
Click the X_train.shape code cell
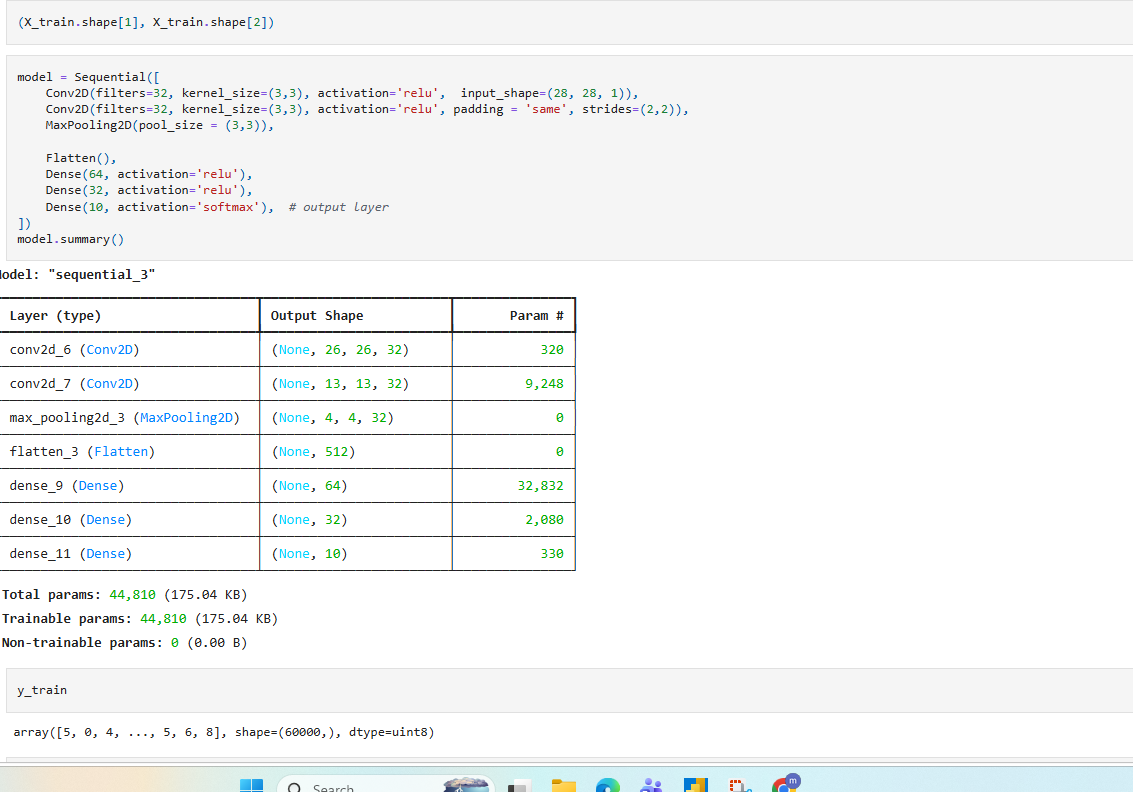tap(569, 22)
